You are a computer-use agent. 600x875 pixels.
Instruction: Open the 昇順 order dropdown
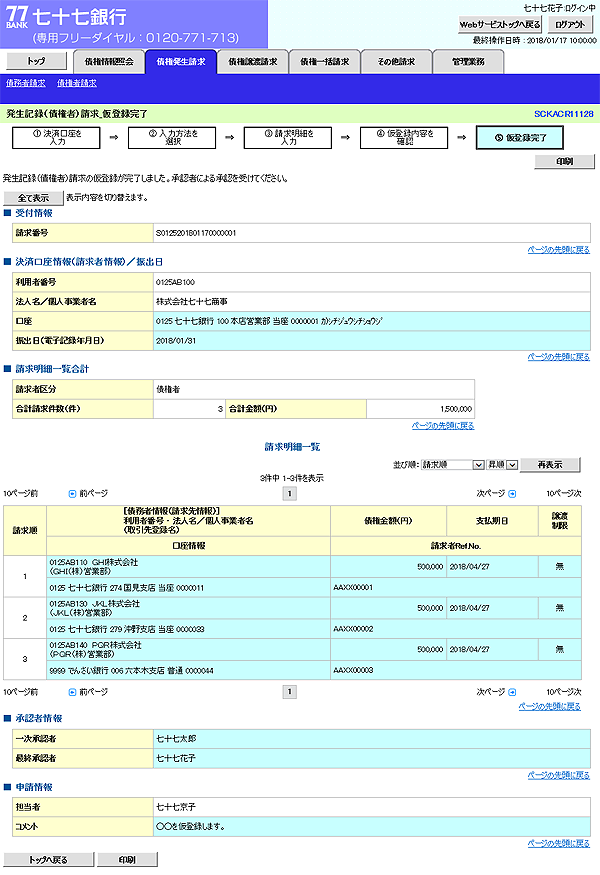(503, 465)
